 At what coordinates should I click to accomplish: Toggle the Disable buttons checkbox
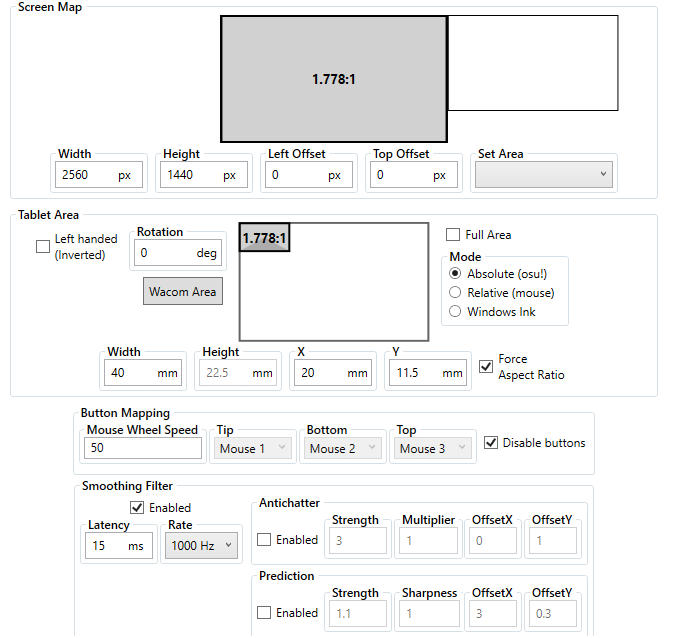click(491, 443)
